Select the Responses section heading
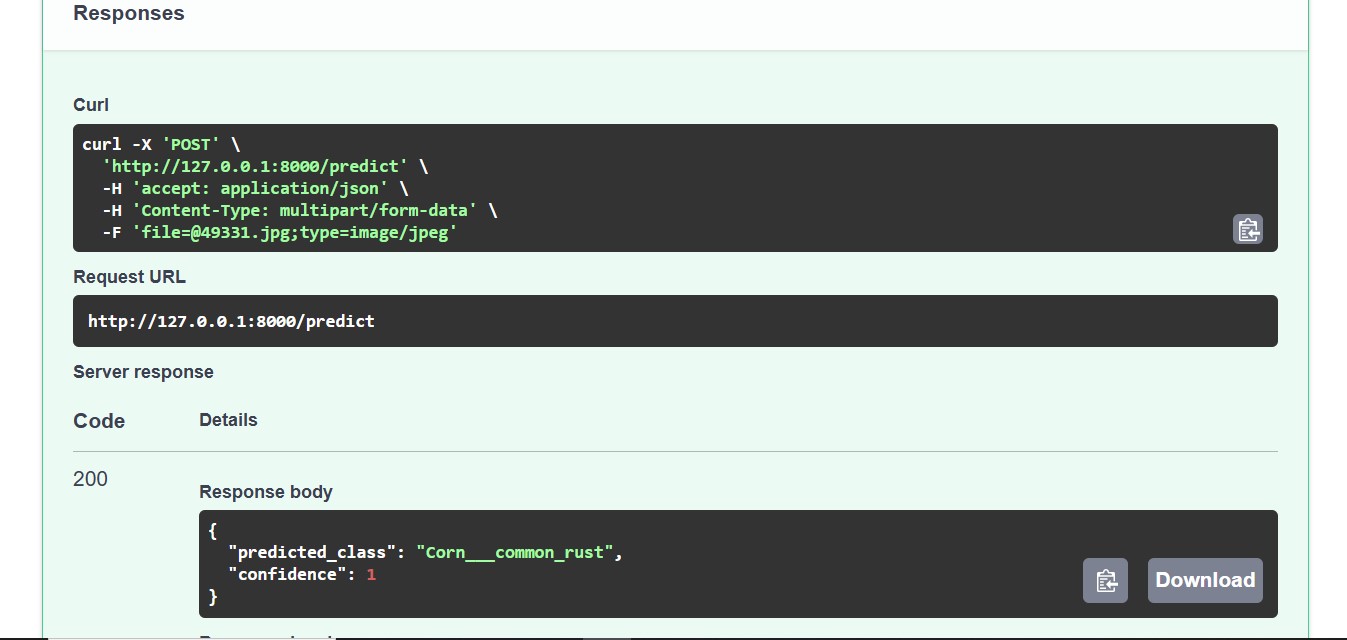The image size is (1347, 640). 129,13
